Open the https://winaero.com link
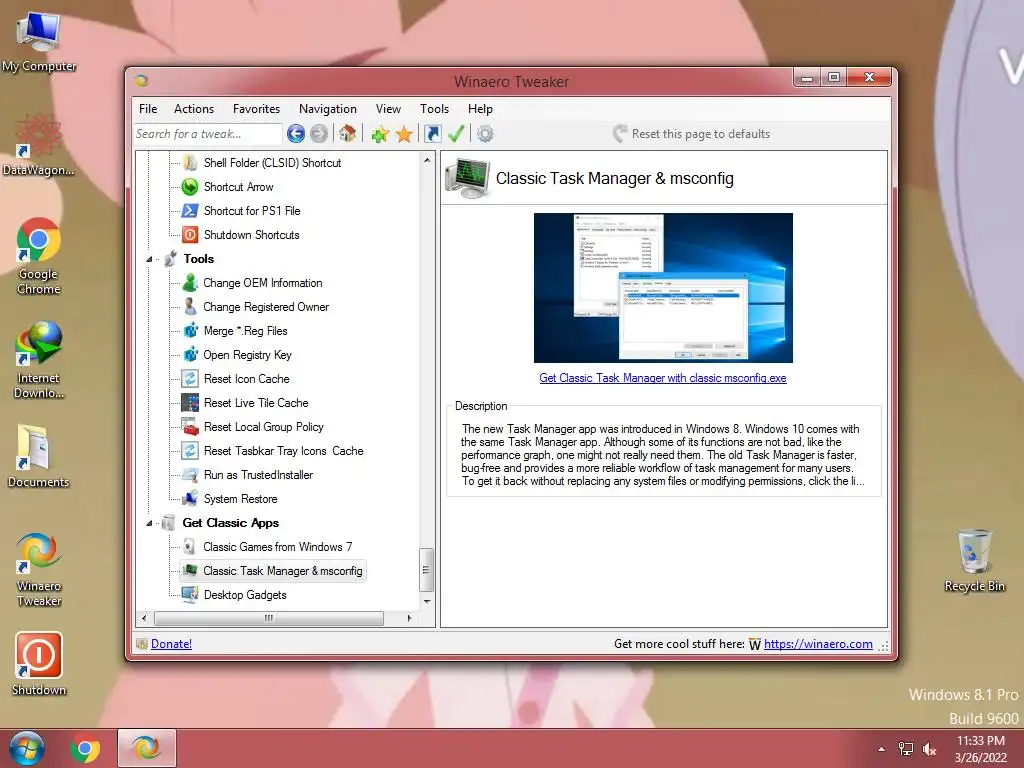 818,644
